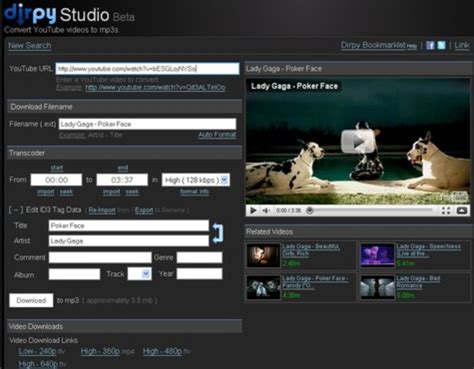The height and width of the screenshot is (369, 474).
Task: Click the bookmarklet Help link
Action: point(412,46)
